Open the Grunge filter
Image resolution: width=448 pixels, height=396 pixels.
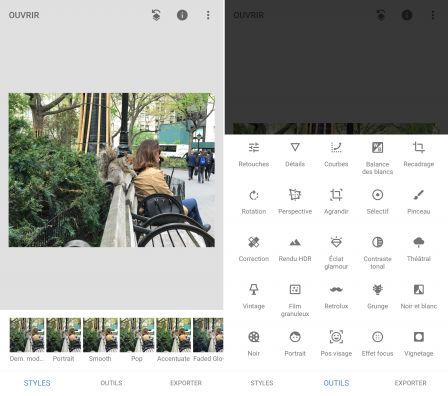377,297
